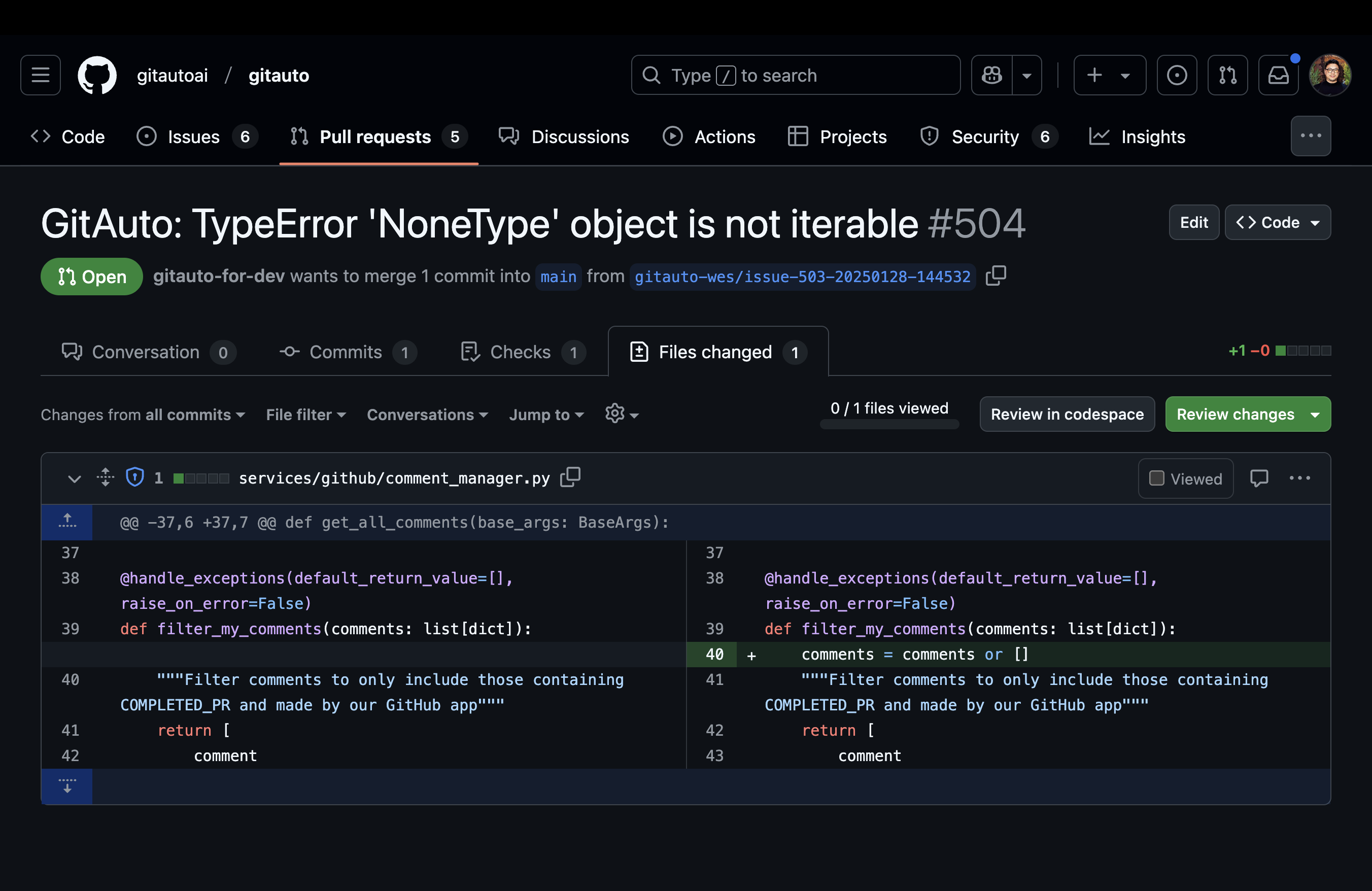Focus the 'Type / to search' field

[796, 75]
